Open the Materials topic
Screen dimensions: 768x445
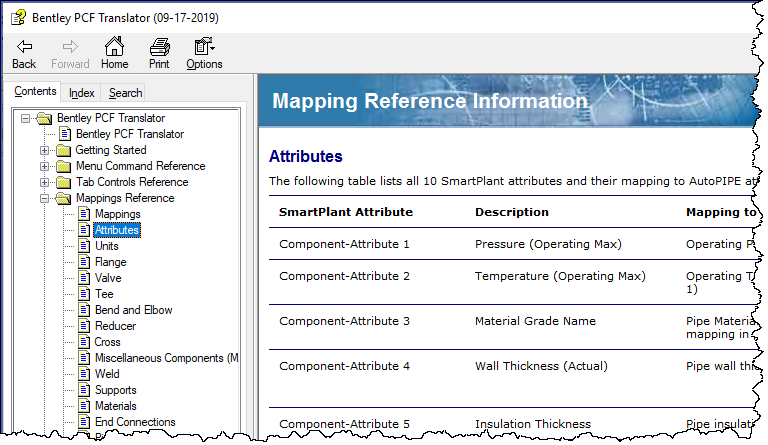pos(115,406)
